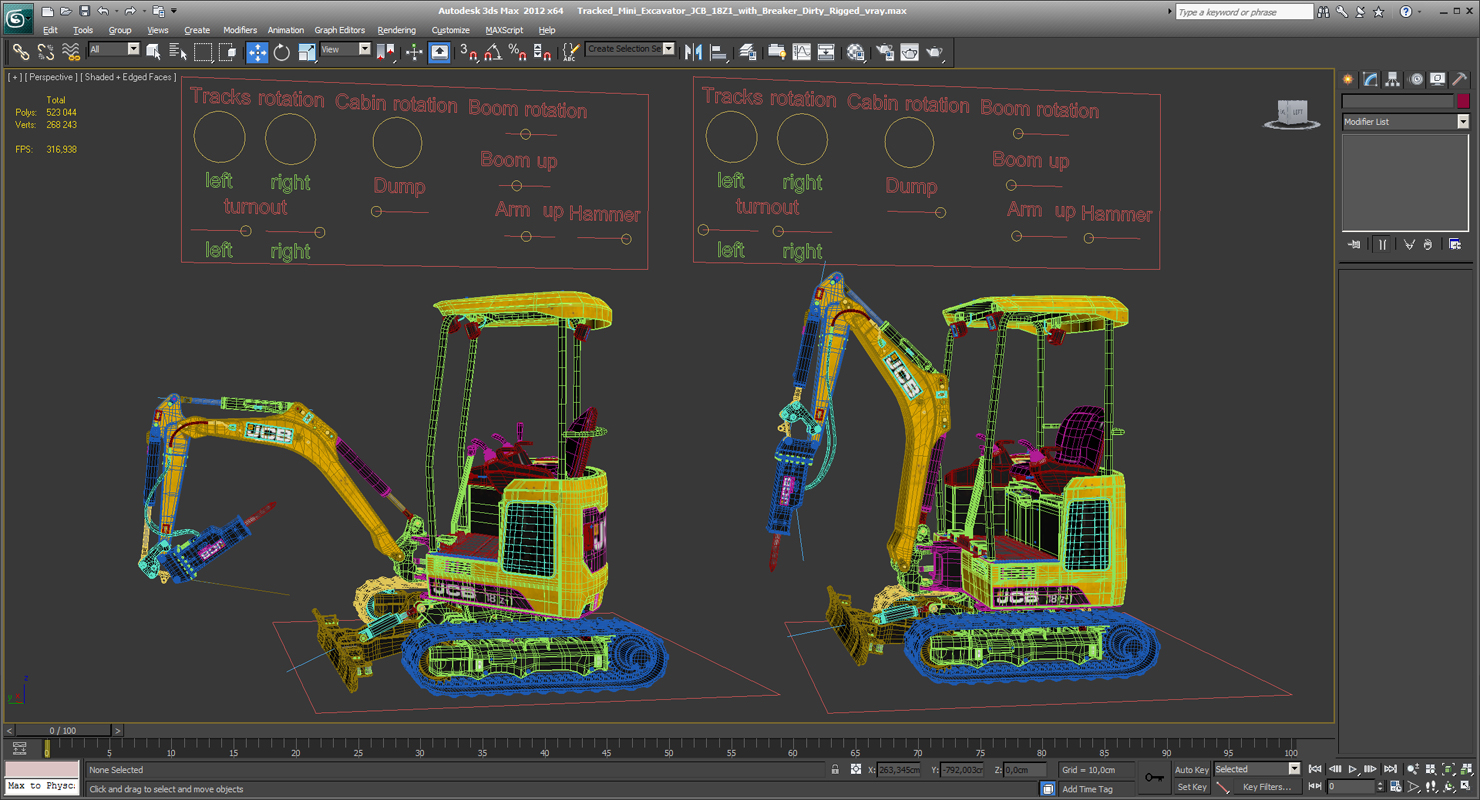Click Set Keys large key button

point(1154,777)
